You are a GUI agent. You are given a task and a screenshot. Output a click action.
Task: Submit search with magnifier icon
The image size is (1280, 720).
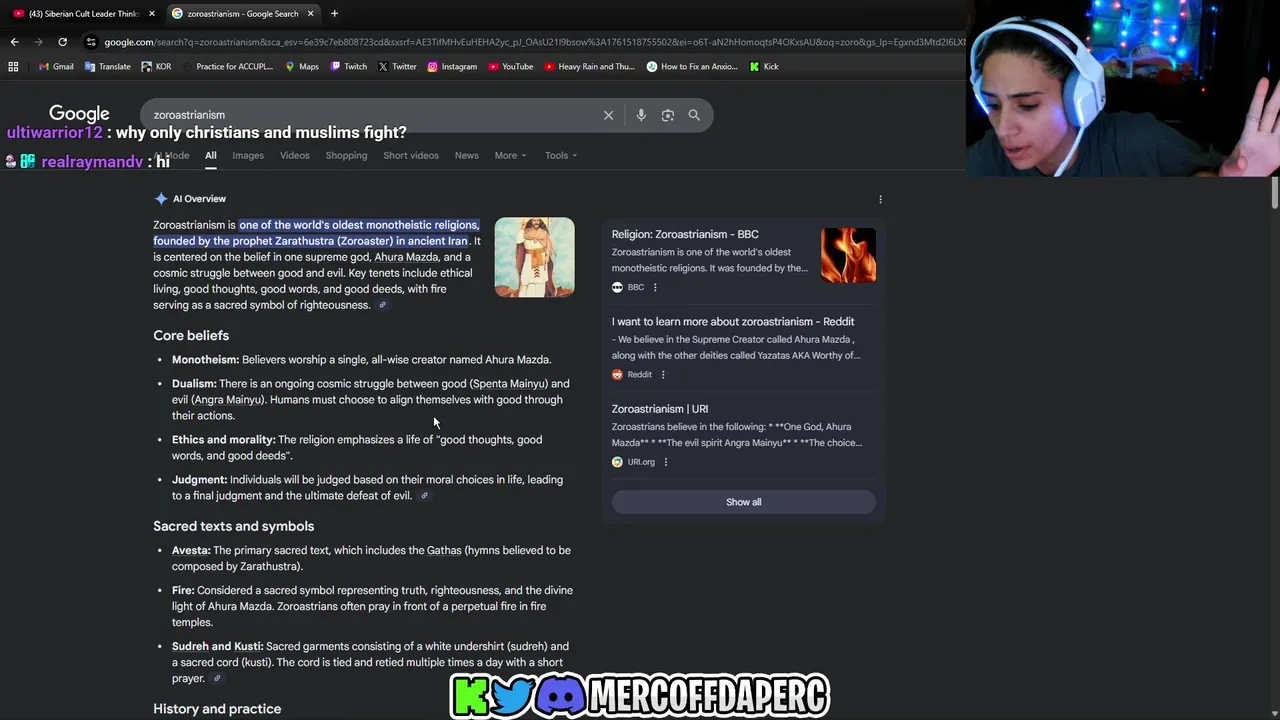click(x=694, y=115)
